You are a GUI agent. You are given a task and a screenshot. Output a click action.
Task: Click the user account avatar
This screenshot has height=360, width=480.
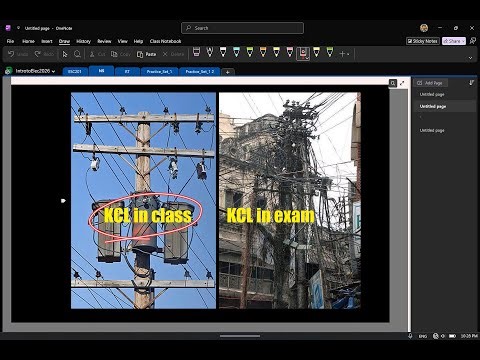pyautogui.click(x=424, y=28)
